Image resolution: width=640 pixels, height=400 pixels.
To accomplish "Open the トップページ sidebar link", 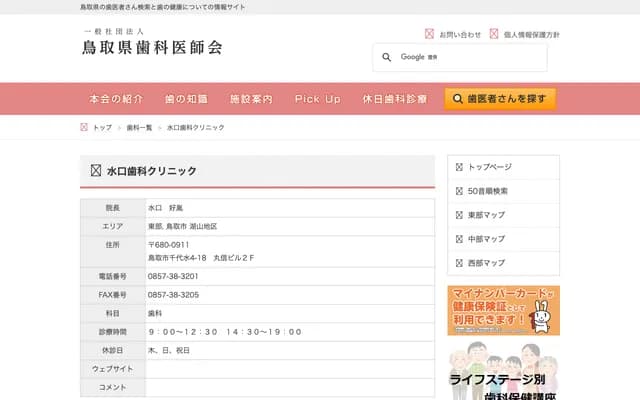I will tap(489, 167).
